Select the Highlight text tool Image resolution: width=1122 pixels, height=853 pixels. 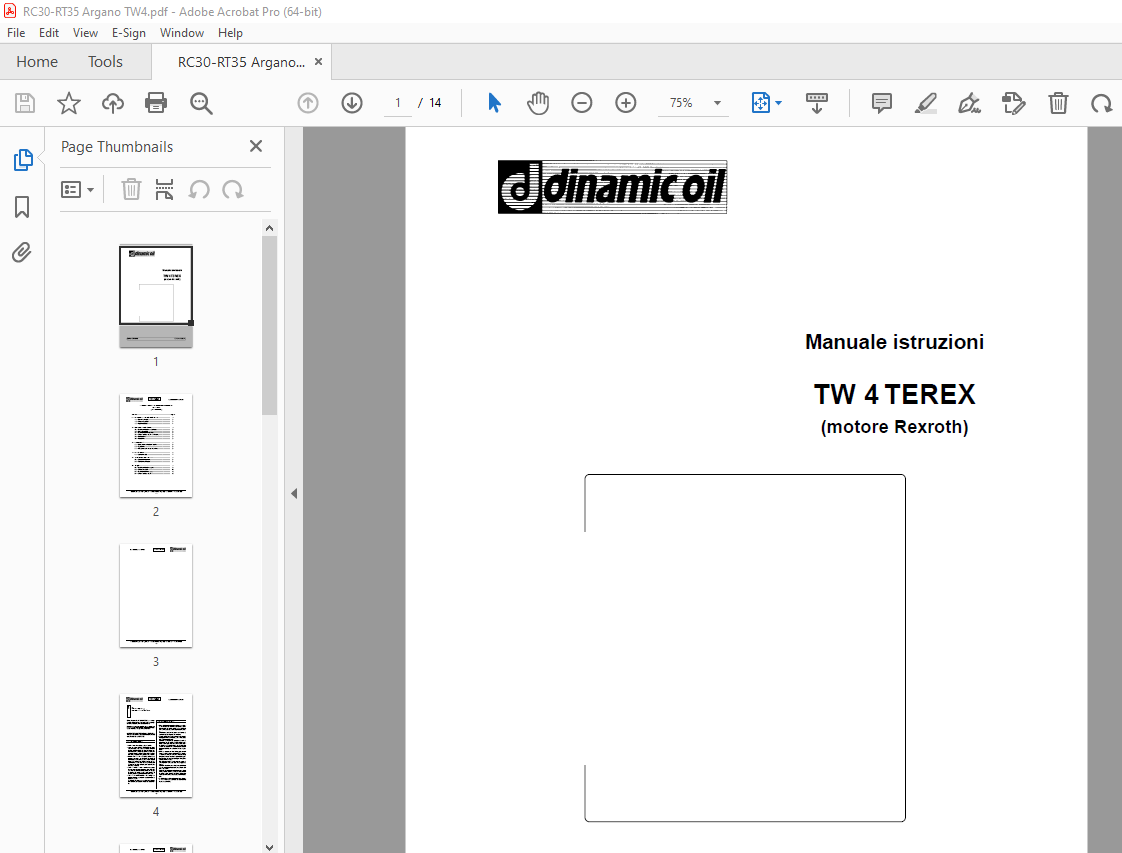(x=926, y=103)
